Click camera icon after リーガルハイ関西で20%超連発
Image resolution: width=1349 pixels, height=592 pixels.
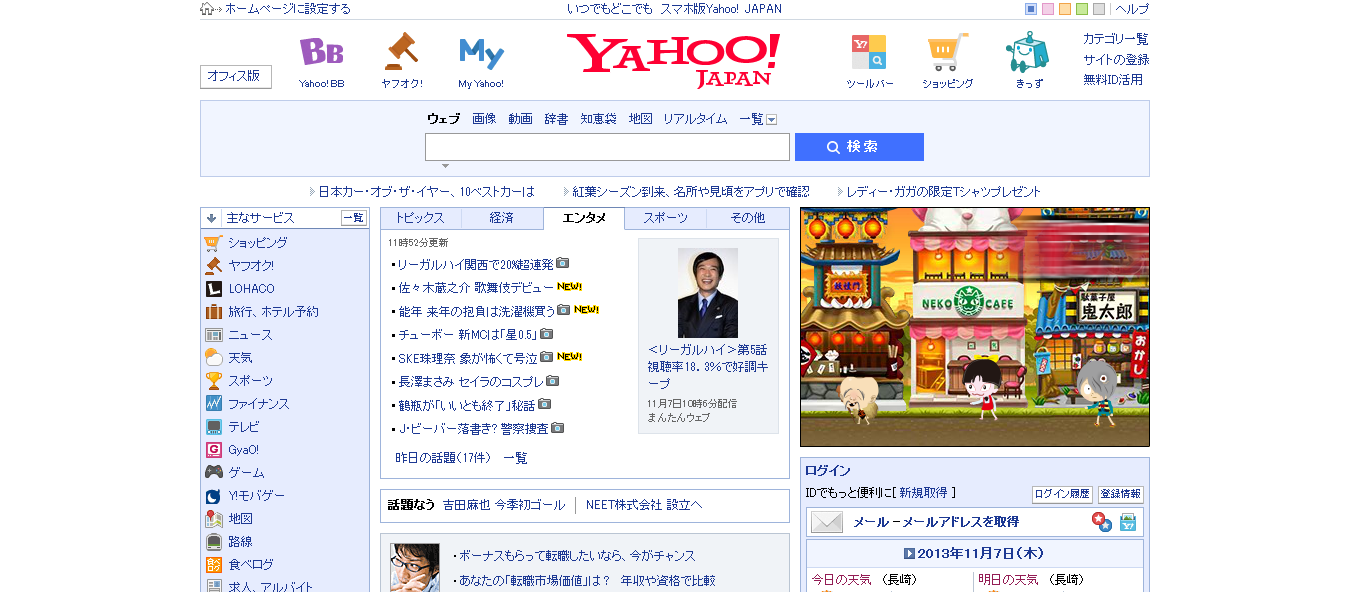coord(562,263)
